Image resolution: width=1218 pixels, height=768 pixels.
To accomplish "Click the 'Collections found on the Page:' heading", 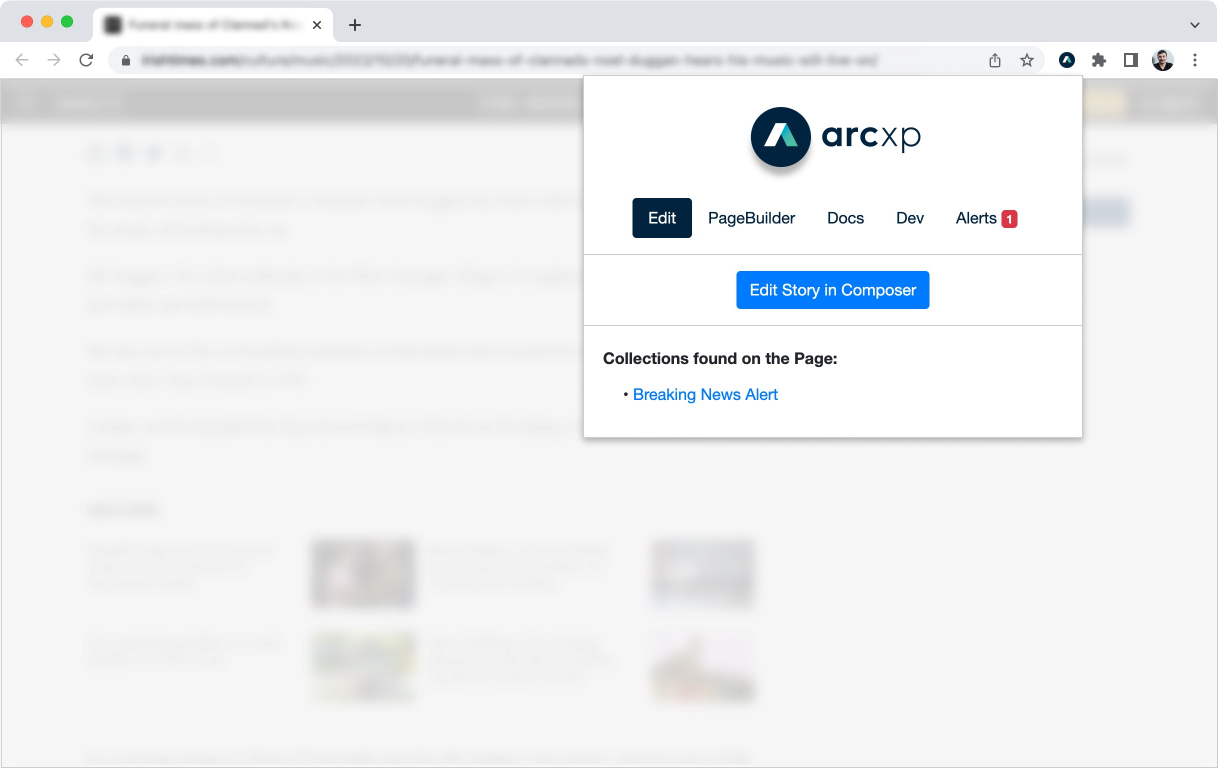I will tap(720, 358).
